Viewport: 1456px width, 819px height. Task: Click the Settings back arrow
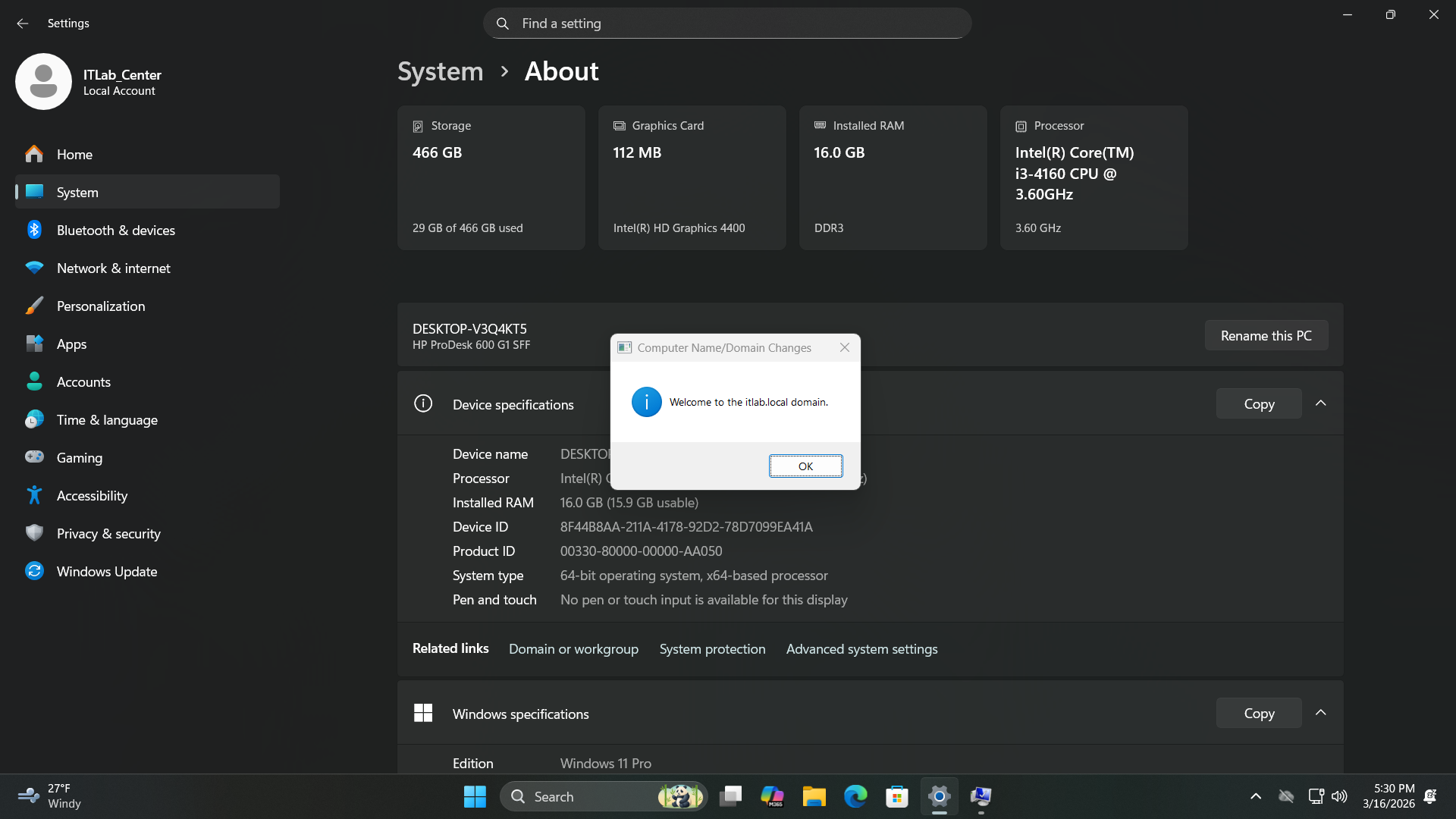click(x=23, y=24)
